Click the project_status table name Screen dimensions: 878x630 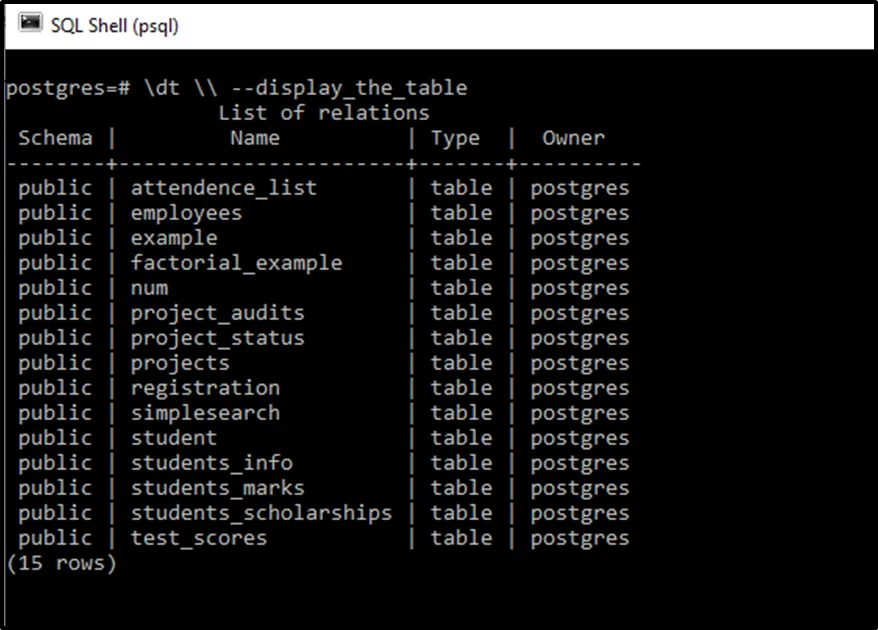coord(217,338)
